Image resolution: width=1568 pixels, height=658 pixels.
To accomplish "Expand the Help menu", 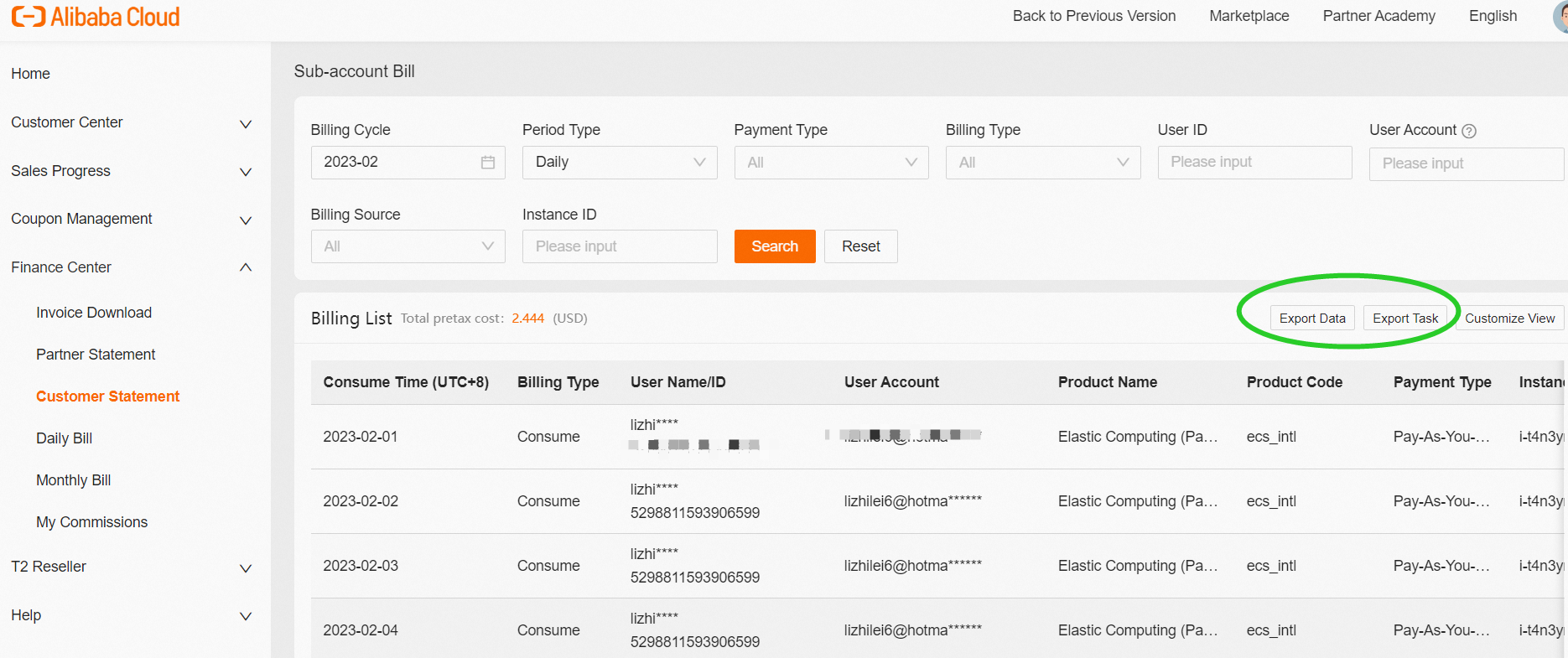I will click(x=246, y=616).
